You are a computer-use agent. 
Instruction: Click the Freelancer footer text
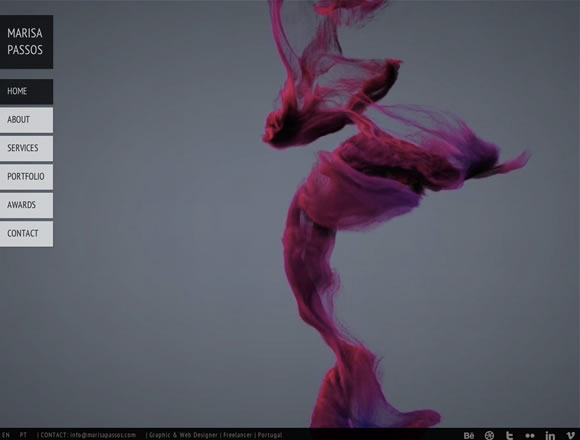click(x=237, y=435)
